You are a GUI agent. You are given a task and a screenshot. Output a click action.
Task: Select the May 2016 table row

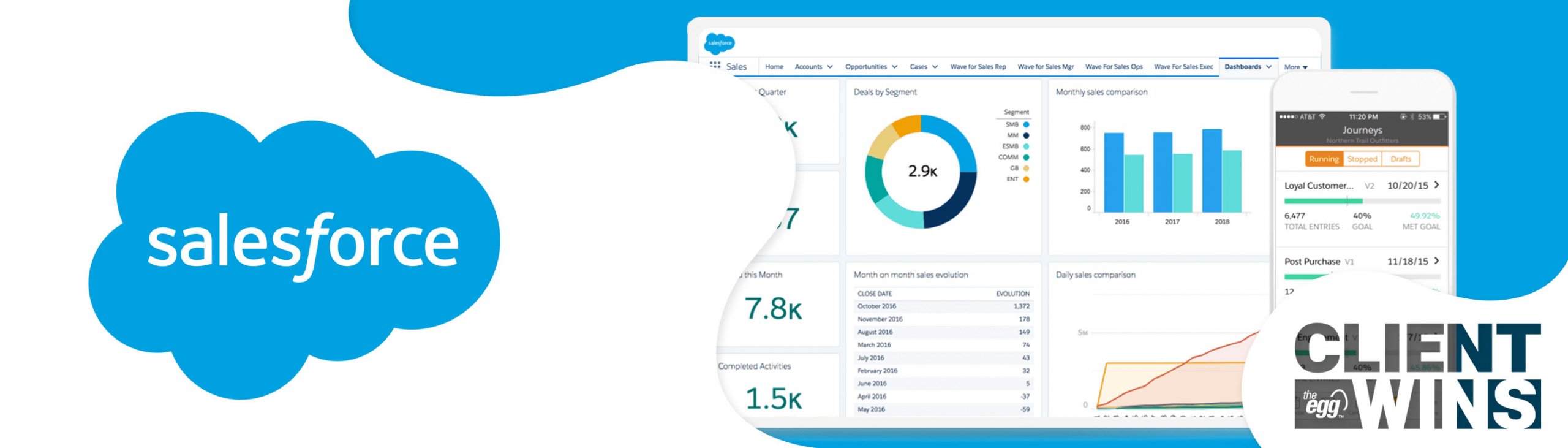[x=943, y=409]
